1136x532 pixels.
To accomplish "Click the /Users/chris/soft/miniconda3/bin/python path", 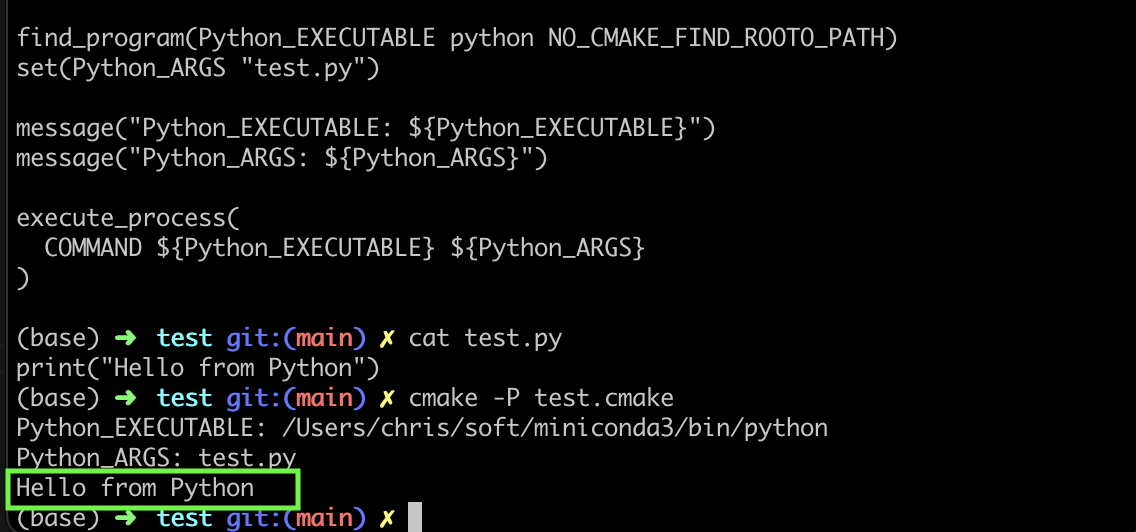I will [x=556, y=428].
